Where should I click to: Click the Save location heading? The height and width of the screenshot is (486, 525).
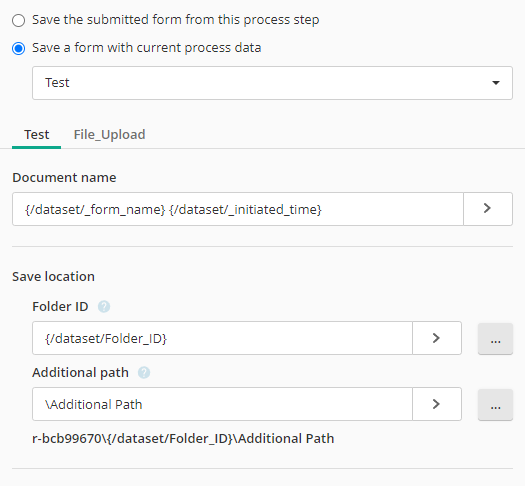click(x=54, y=276)
